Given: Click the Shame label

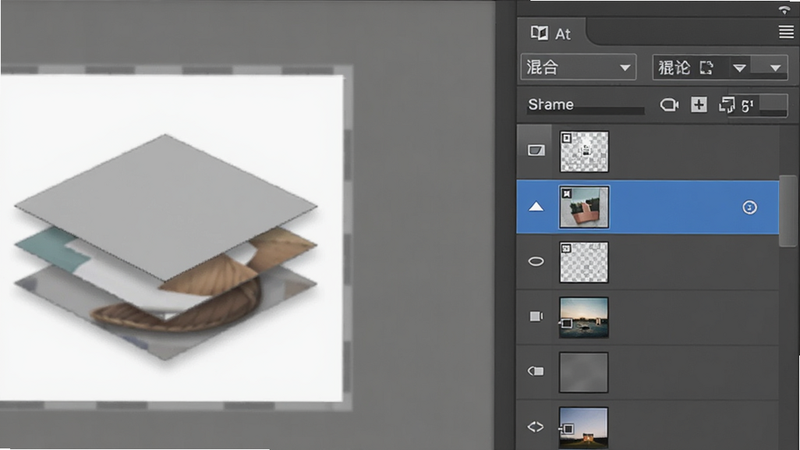Looking at the screenshot, I should 551,104.
